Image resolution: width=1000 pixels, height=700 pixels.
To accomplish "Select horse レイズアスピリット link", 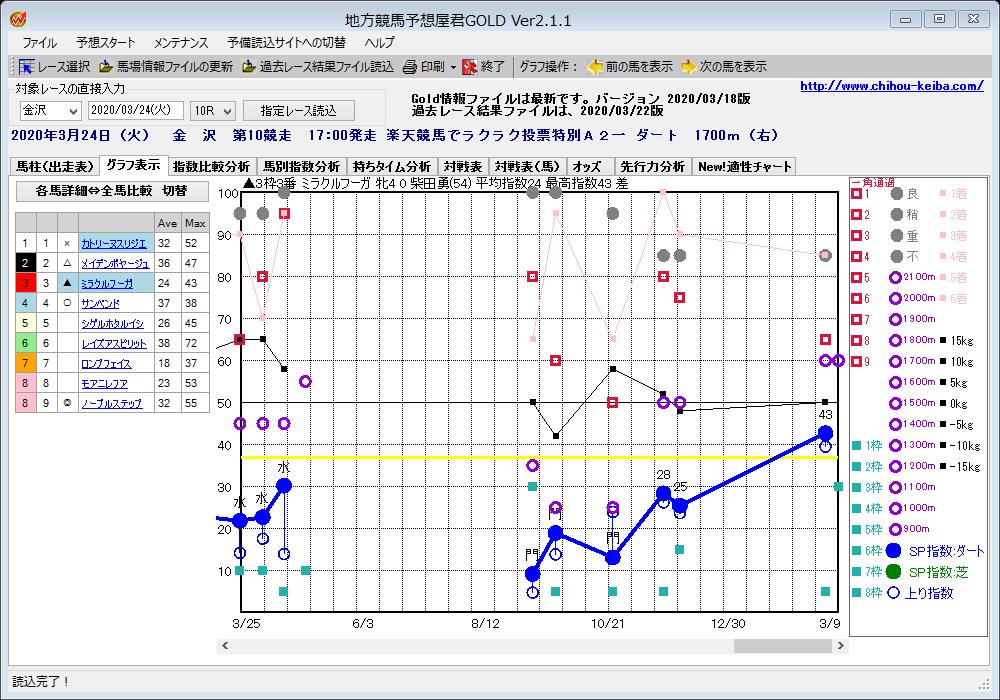I will click(114, 344).
